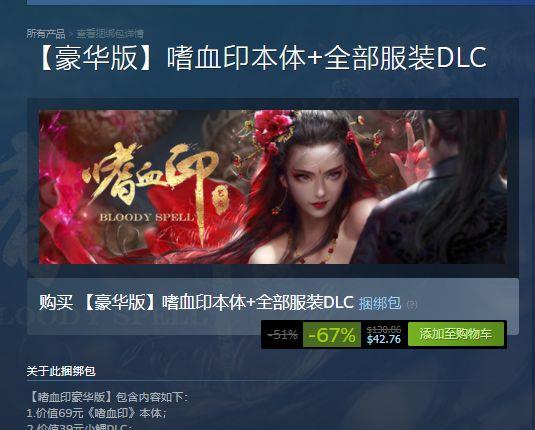The image size is (535, 430).
Task: Click the crossed-out -51% discount
Action: [283, 334]
